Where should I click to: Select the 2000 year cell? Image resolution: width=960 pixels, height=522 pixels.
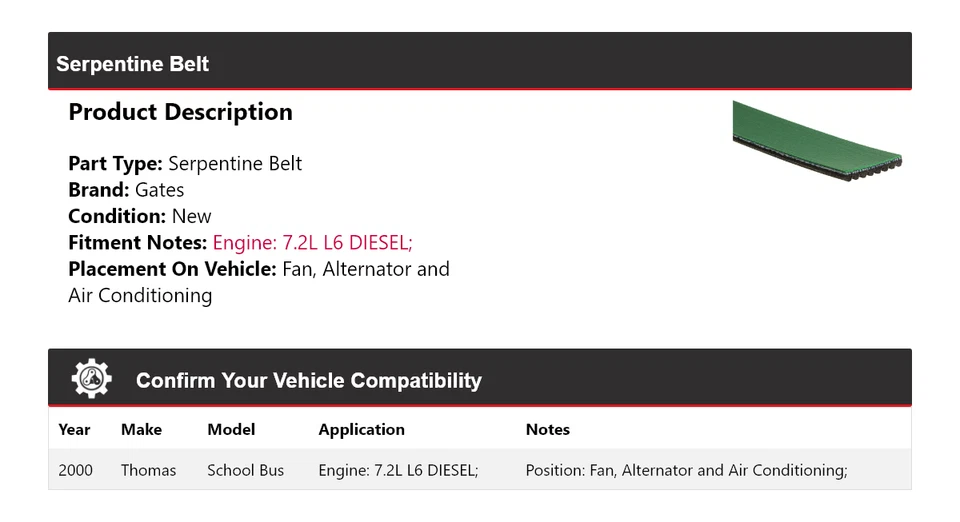[x=75, y=470]
